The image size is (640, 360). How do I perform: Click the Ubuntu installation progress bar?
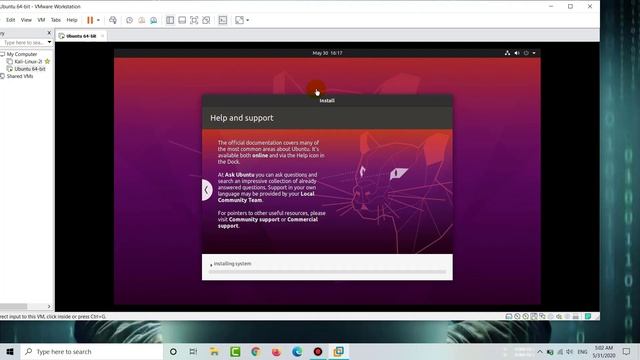(327, 271)
